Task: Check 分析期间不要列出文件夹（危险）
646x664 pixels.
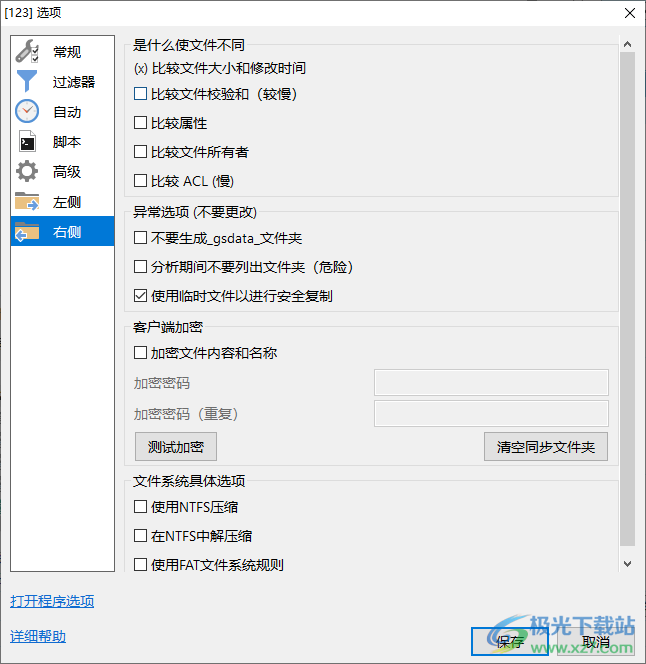Action: click(x=140, y=267)
